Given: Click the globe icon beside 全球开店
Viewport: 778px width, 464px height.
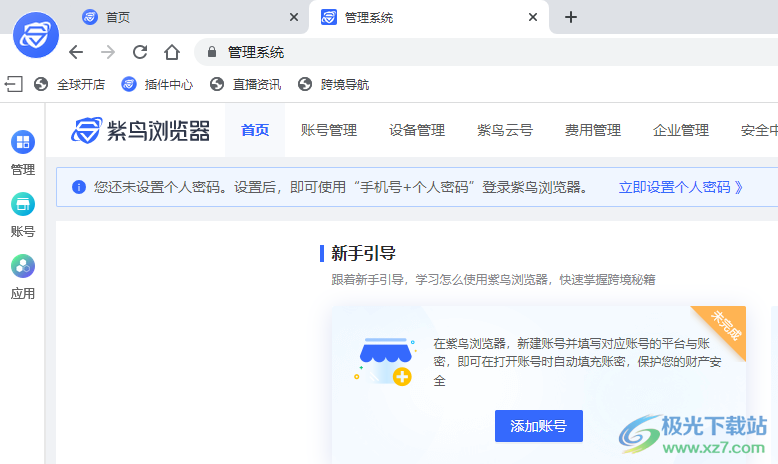Looking at the screenshot, I should tap(41, 84).
